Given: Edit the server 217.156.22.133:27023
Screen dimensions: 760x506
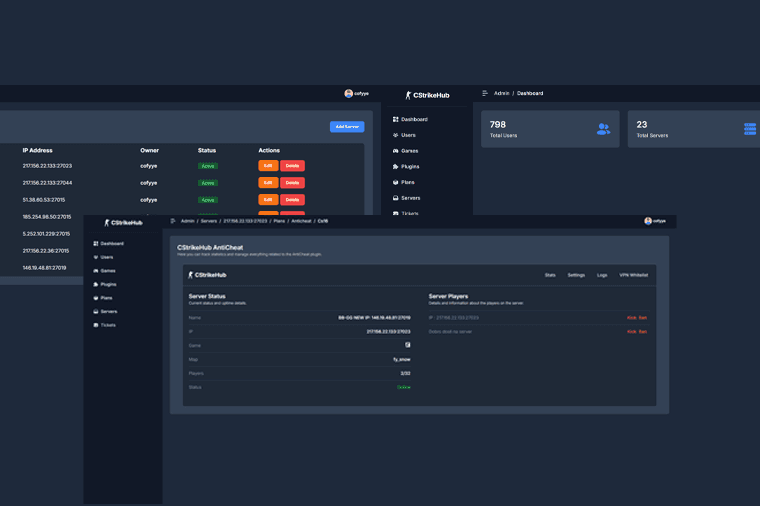Looking at the screenshot, I should point(268,166).
